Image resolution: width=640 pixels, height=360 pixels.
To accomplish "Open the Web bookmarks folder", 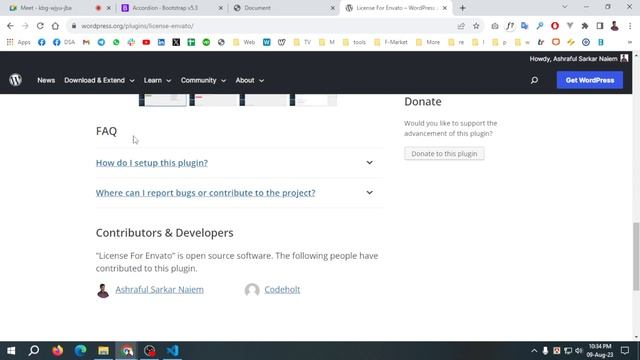I will coord(244,42).
